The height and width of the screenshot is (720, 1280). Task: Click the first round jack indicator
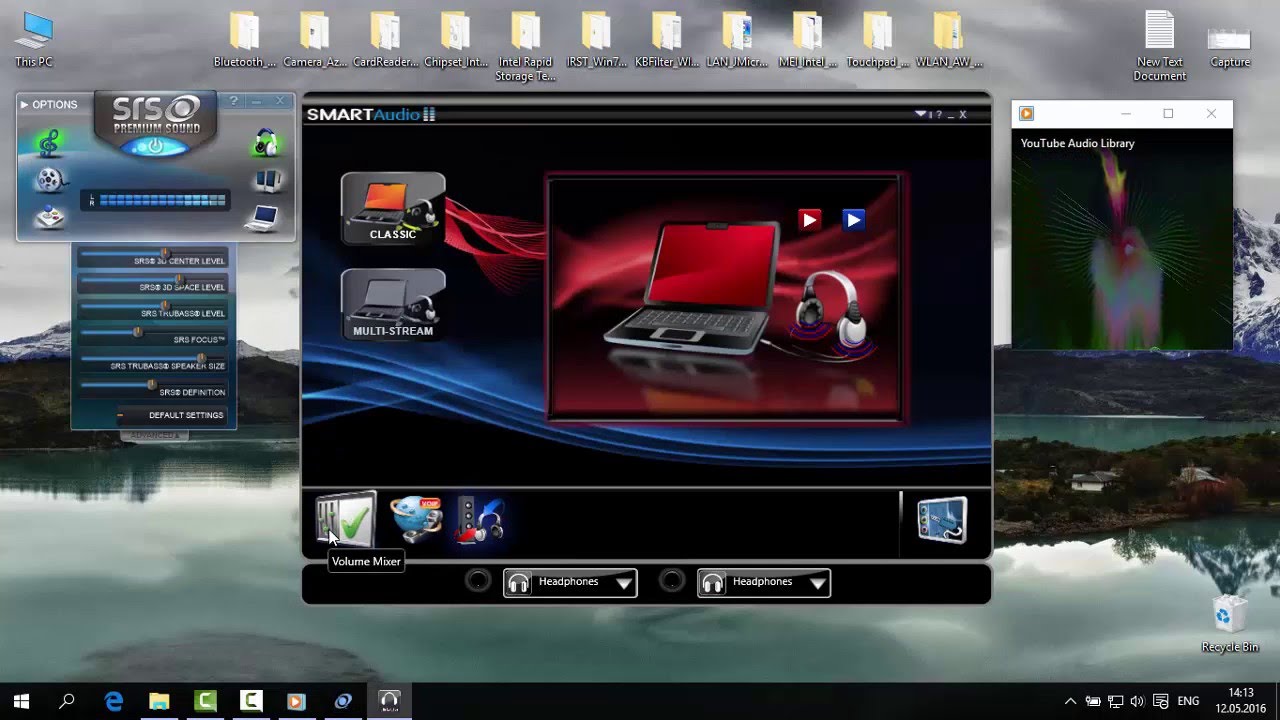[478, 581]
